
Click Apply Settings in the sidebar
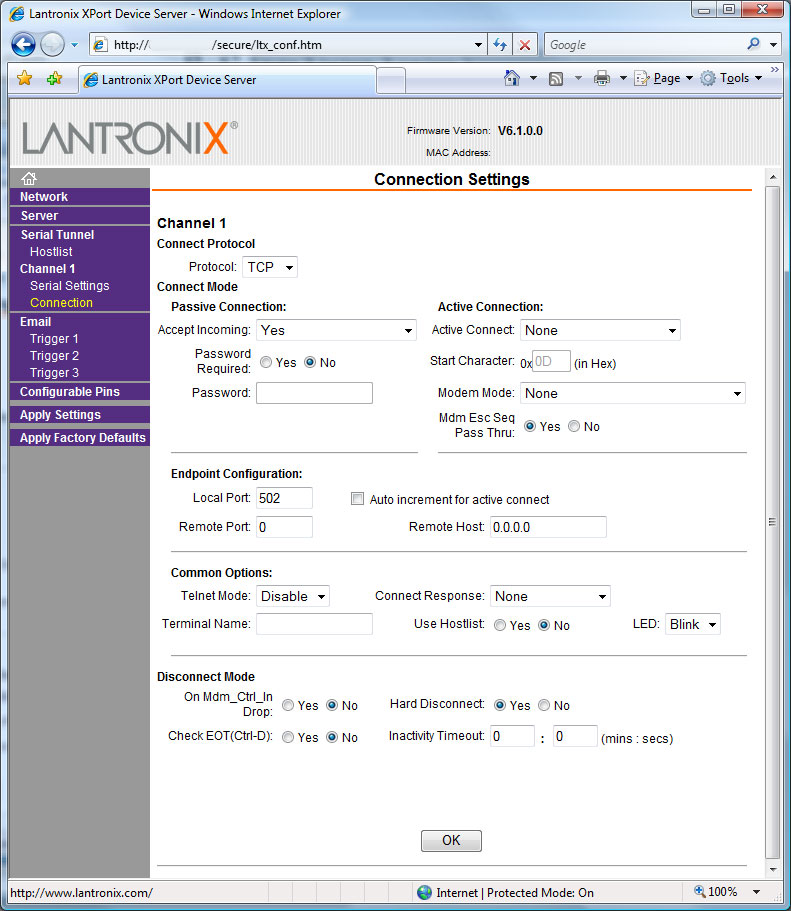60,415
